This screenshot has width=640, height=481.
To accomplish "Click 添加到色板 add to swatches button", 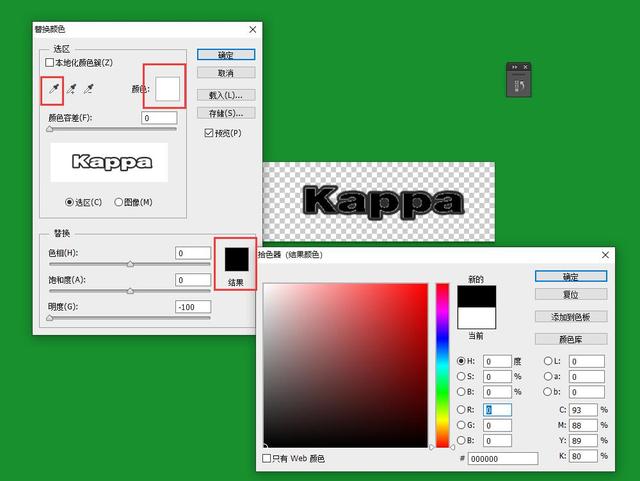I will point(571,316).
